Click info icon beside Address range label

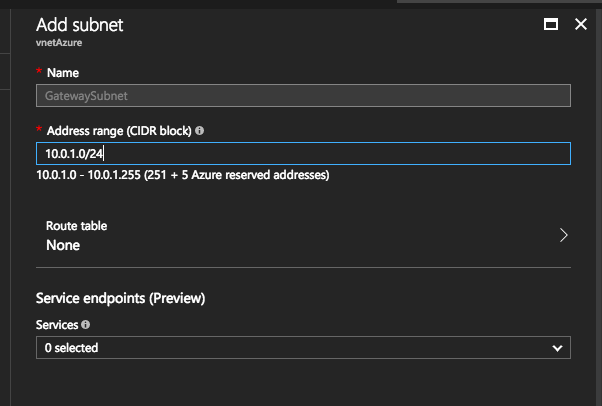pos(199,131)
